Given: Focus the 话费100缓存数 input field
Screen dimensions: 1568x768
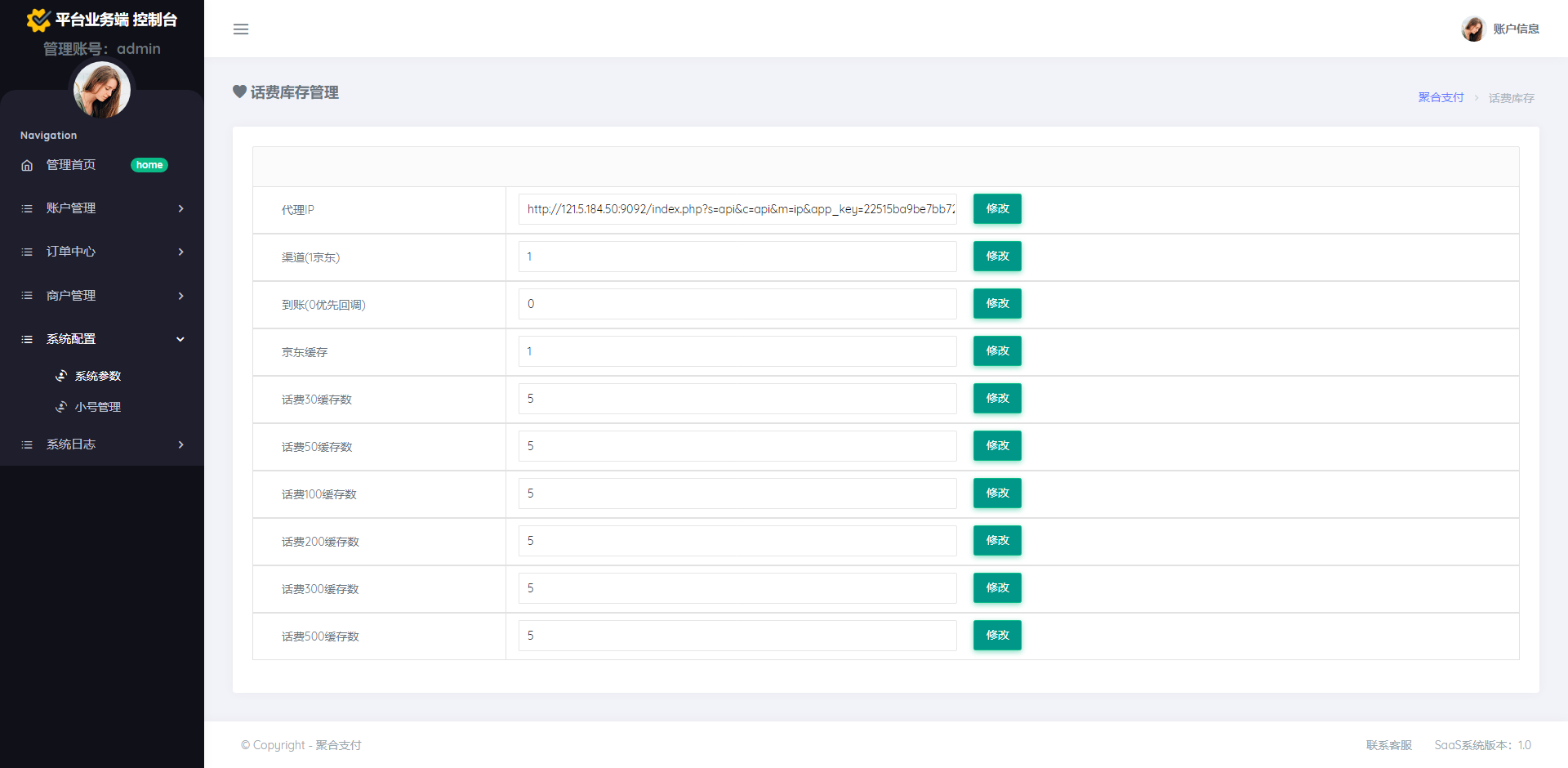Looking at the screenshot, I should [737, 493].
